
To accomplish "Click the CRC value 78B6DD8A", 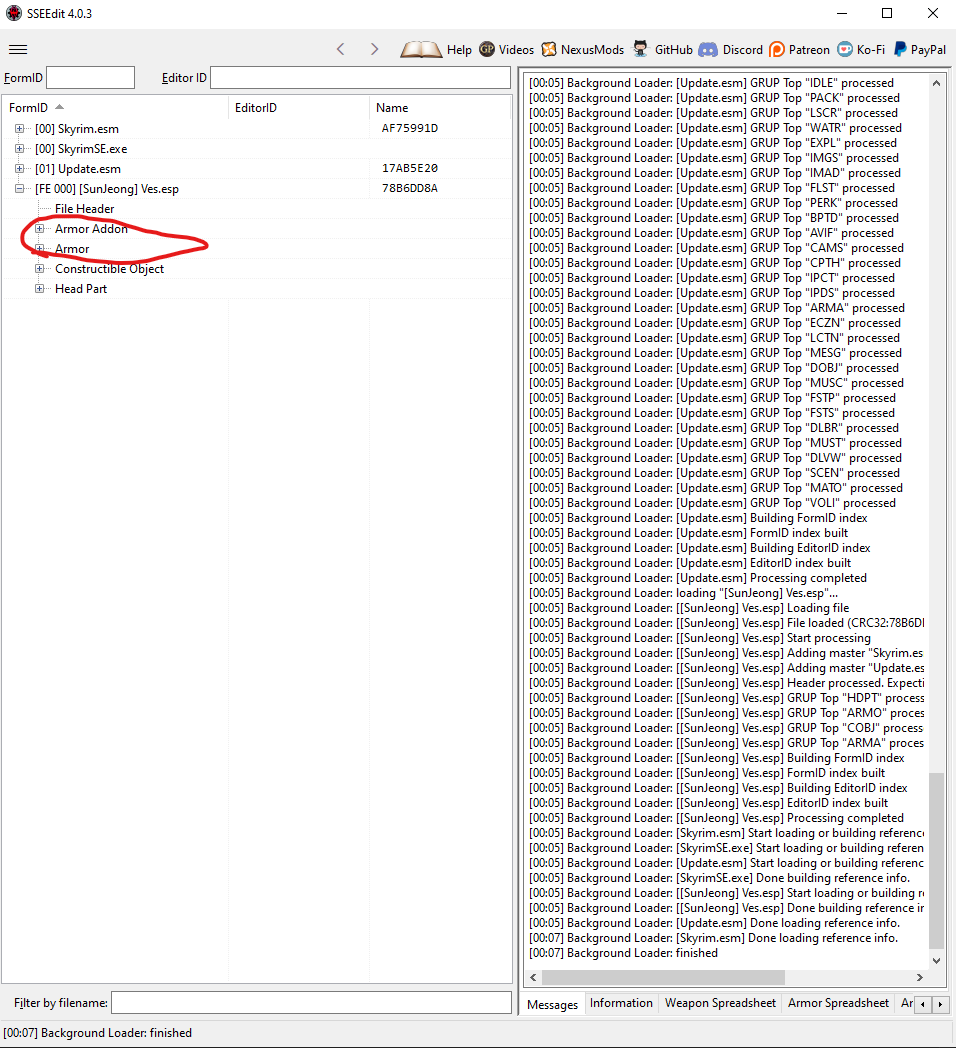I will coord(410,188).
